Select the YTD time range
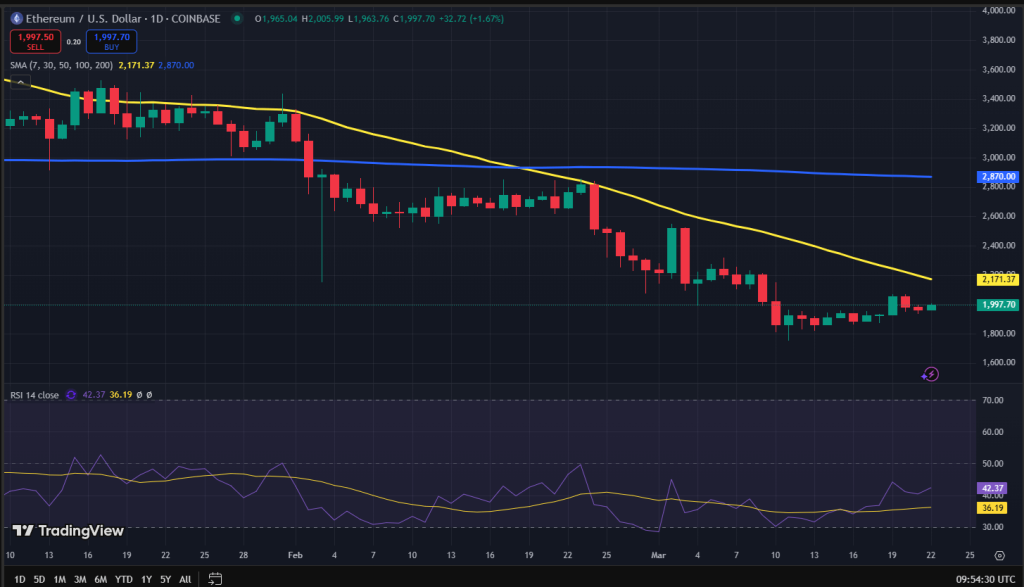The width and height of the screenshot is (1024, 587). click(x=123, y=579)
